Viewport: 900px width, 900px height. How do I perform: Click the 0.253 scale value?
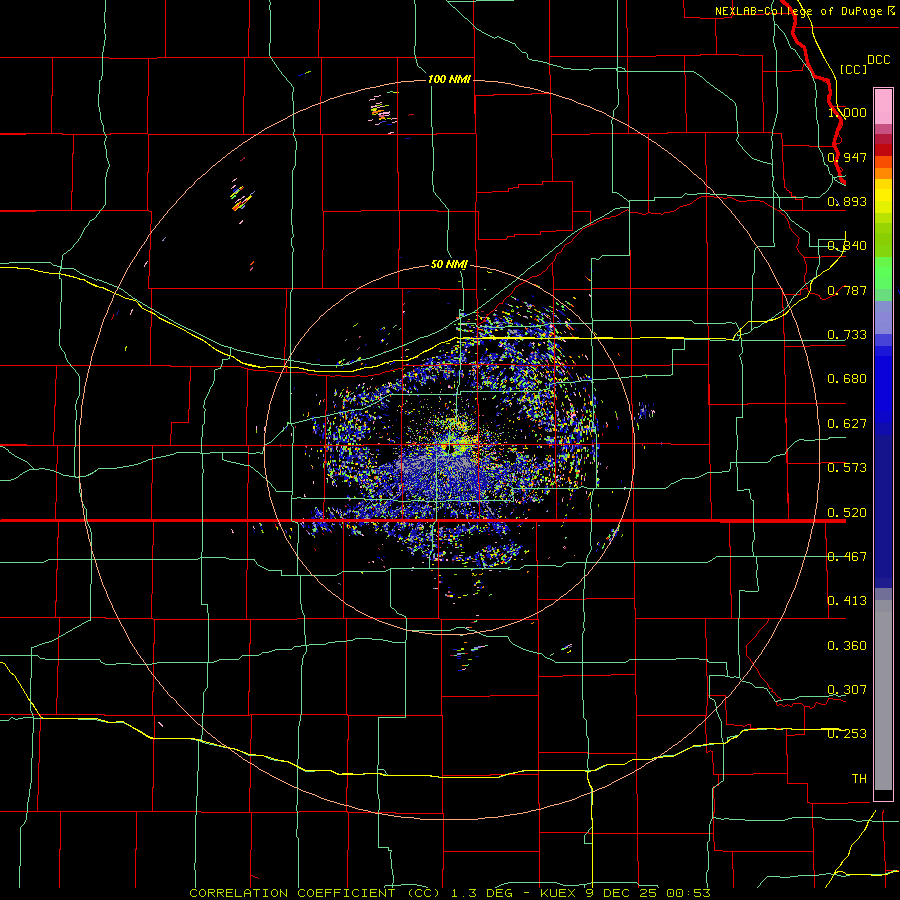tap(847, 734)
